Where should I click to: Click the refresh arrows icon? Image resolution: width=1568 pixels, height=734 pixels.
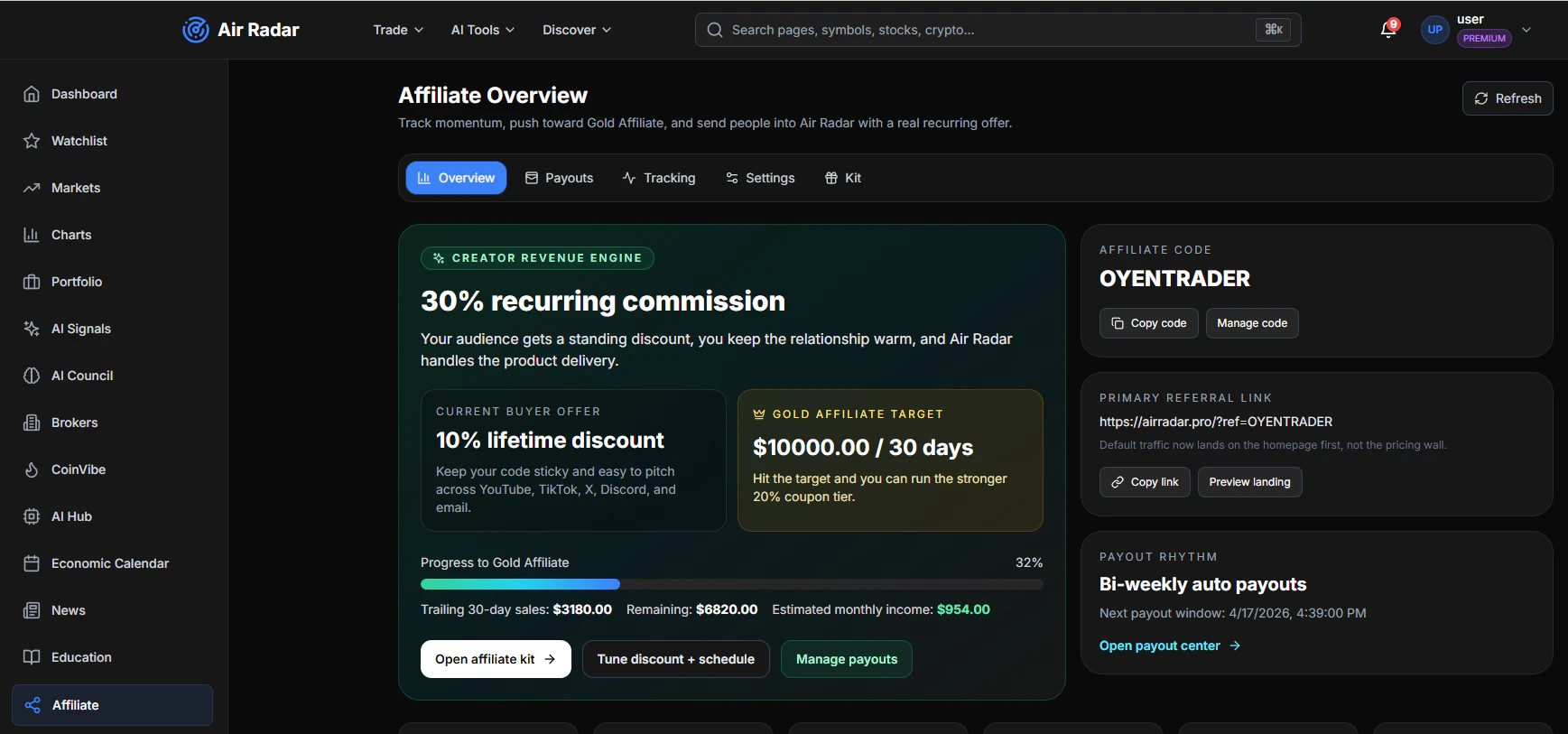1481,98
